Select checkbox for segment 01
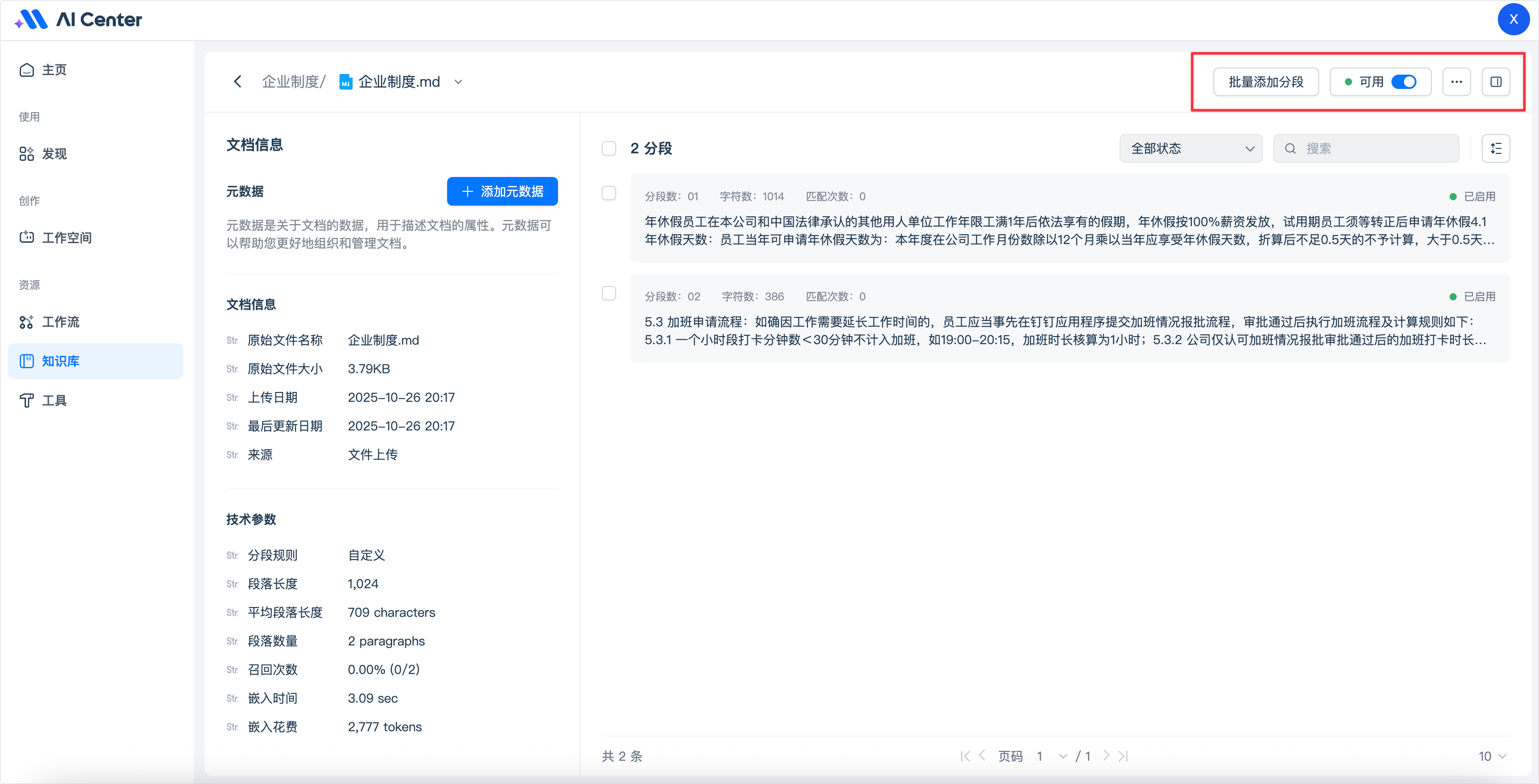Screen dimensions: 1539x784 pyautogui.click(x=608, y=193)
